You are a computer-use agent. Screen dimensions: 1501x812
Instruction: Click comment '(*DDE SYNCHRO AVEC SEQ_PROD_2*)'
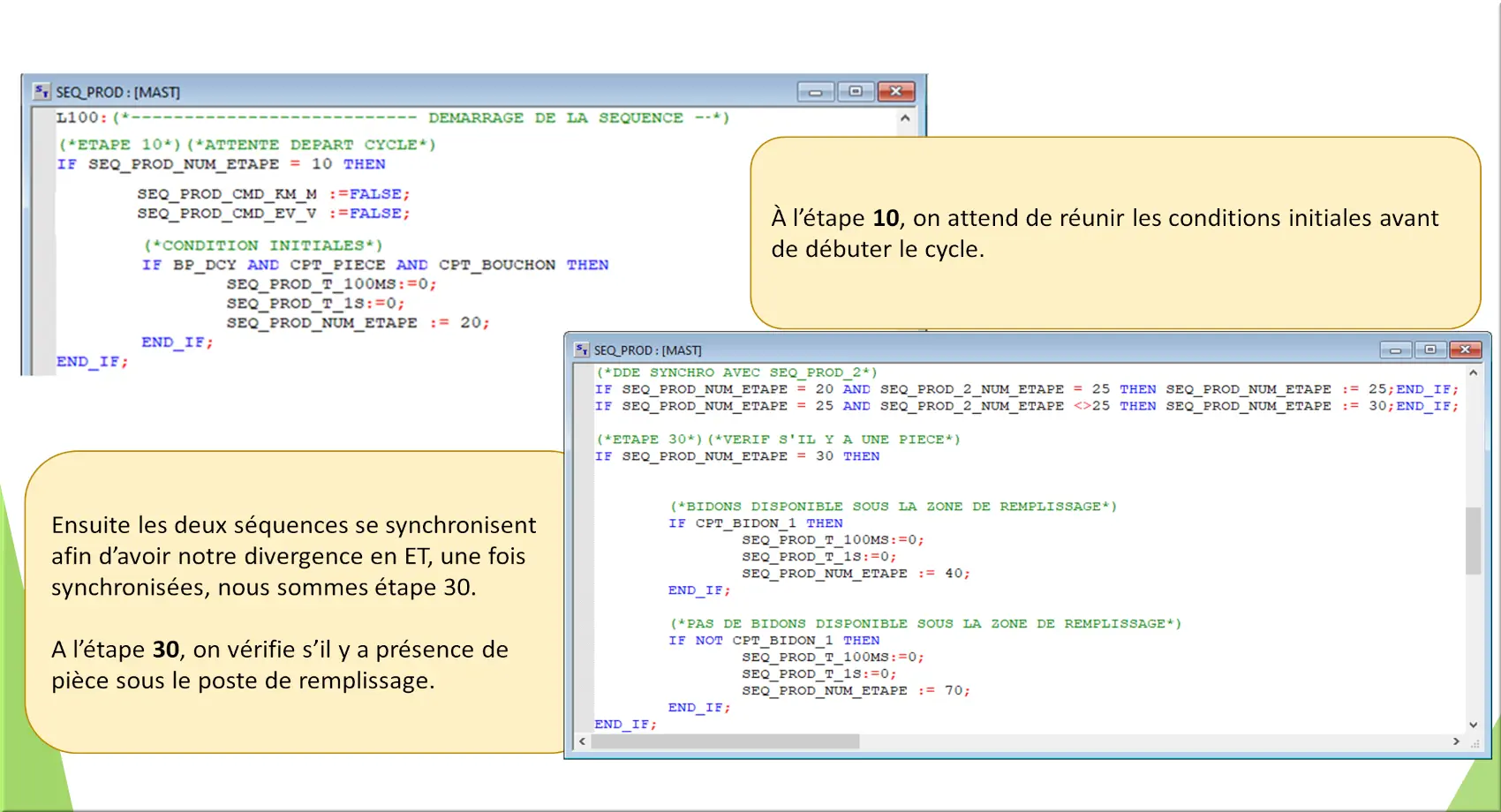click(x=736, y=372)
